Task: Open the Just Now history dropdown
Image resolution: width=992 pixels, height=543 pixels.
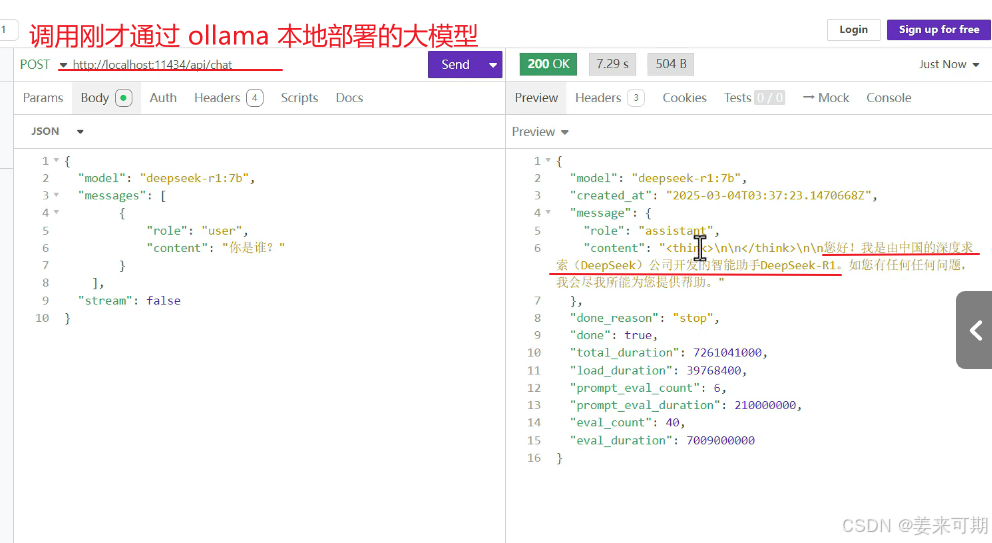Action: pos(949,65)
